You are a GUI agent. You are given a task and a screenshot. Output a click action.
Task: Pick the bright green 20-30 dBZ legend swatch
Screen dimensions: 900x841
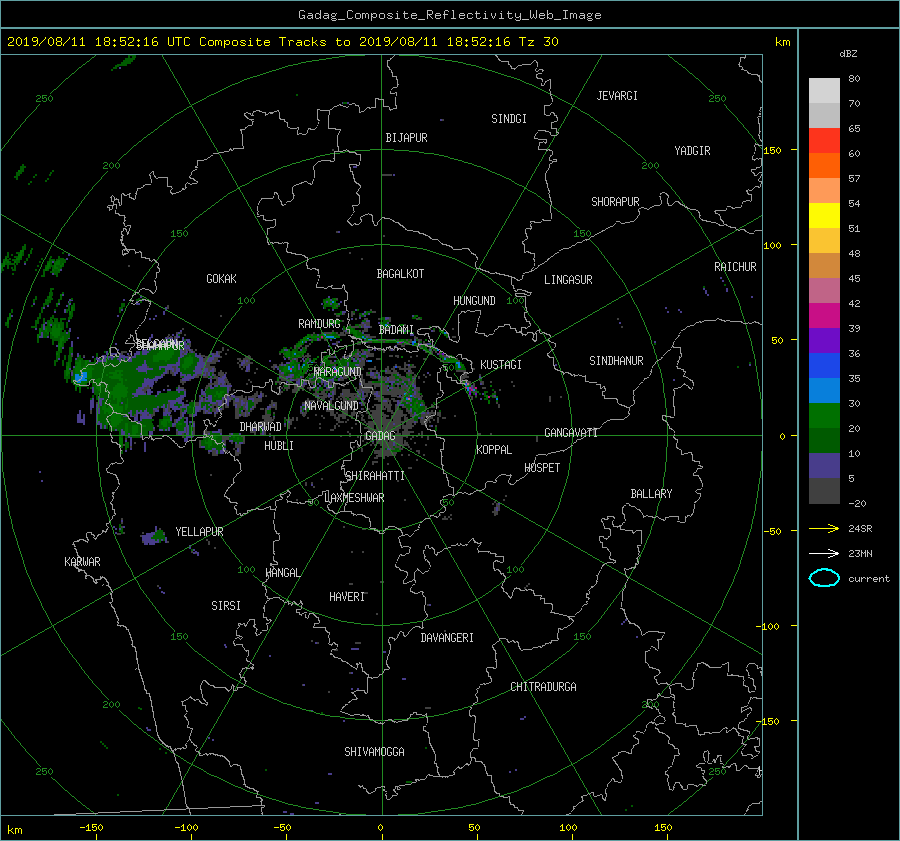click(824, 415)
